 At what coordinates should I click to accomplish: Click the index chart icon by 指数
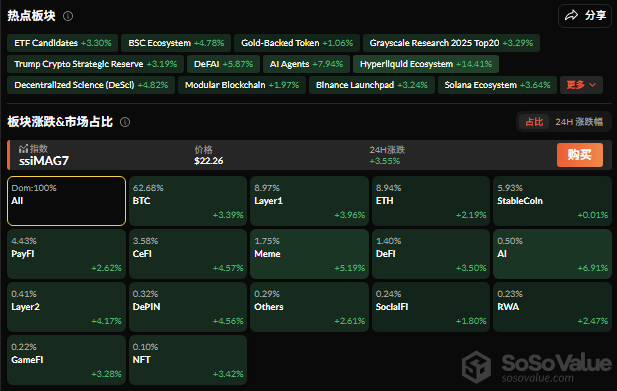23,149
